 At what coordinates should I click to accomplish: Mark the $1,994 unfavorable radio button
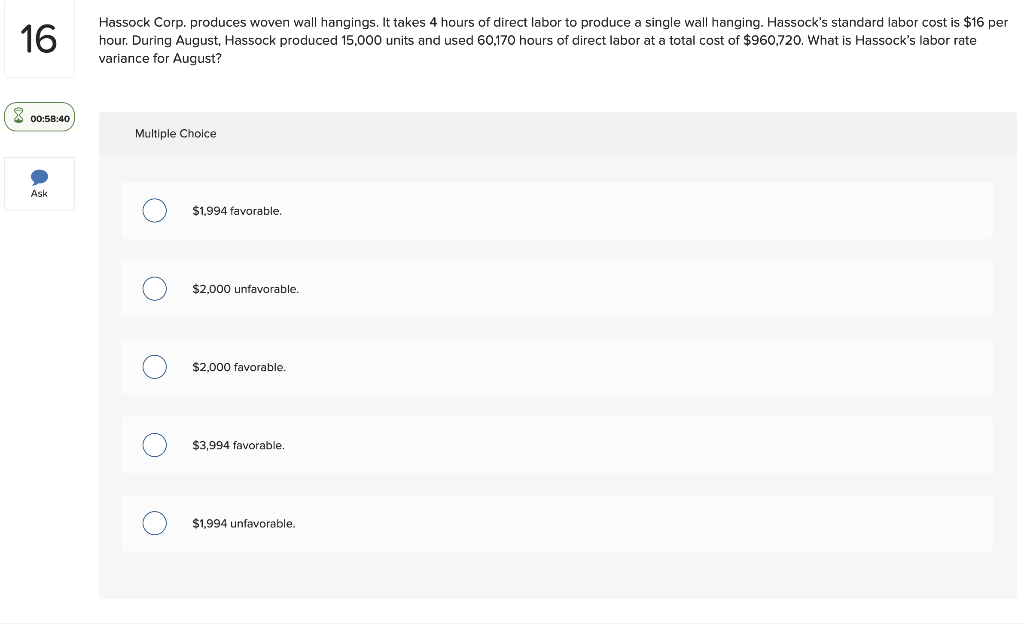tap(155, 523)
